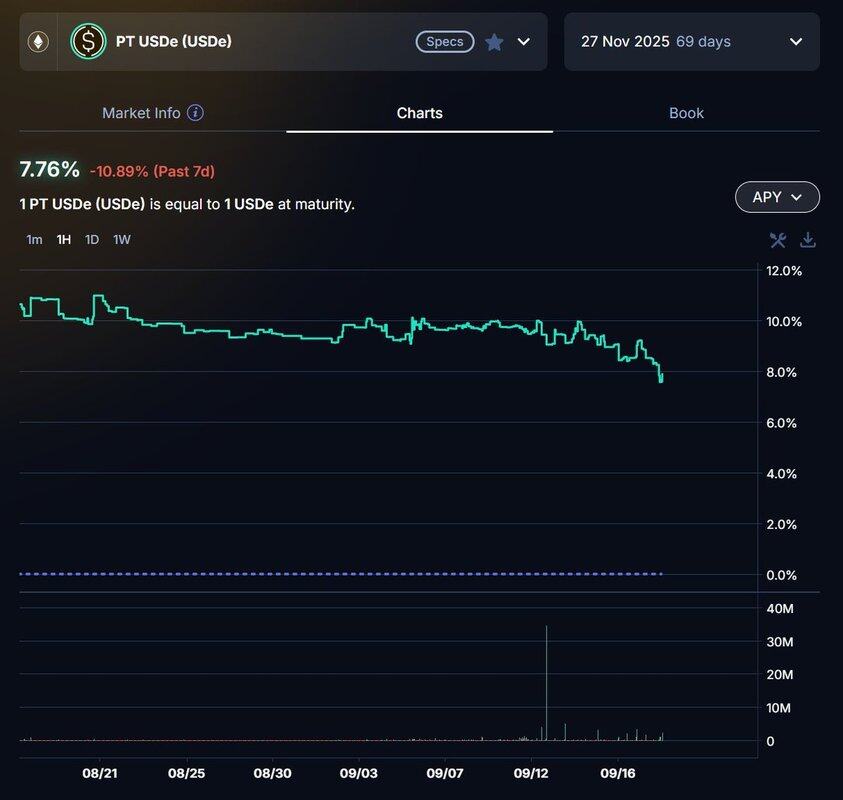Click the latest APY line endpoint
The width and height of the screenshot is (843, 800).
click(x=661, y=376)
